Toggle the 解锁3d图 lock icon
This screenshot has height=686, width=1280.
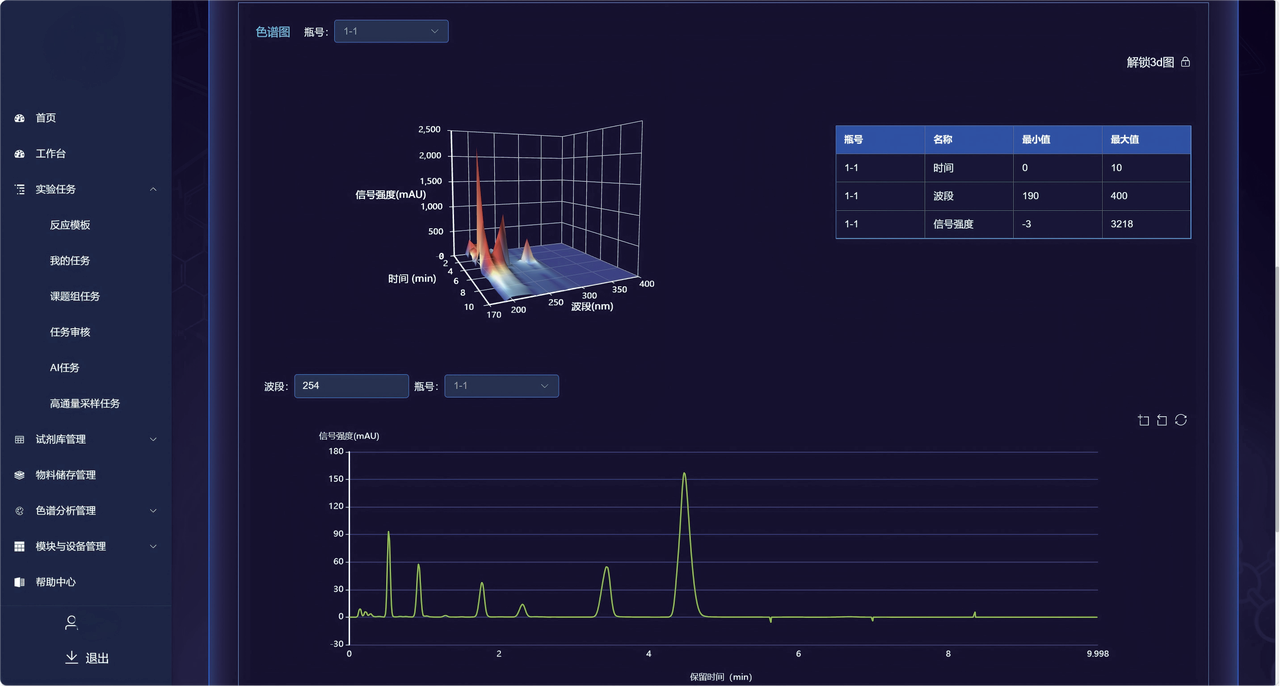(x=1186, y=62)
